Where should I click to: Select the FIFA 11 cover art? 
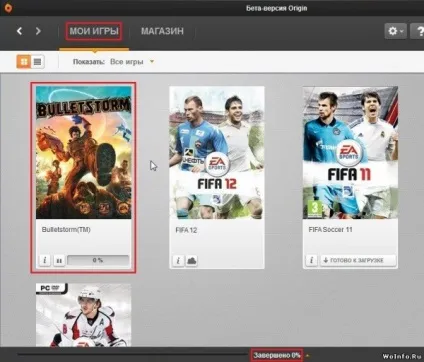350,153
